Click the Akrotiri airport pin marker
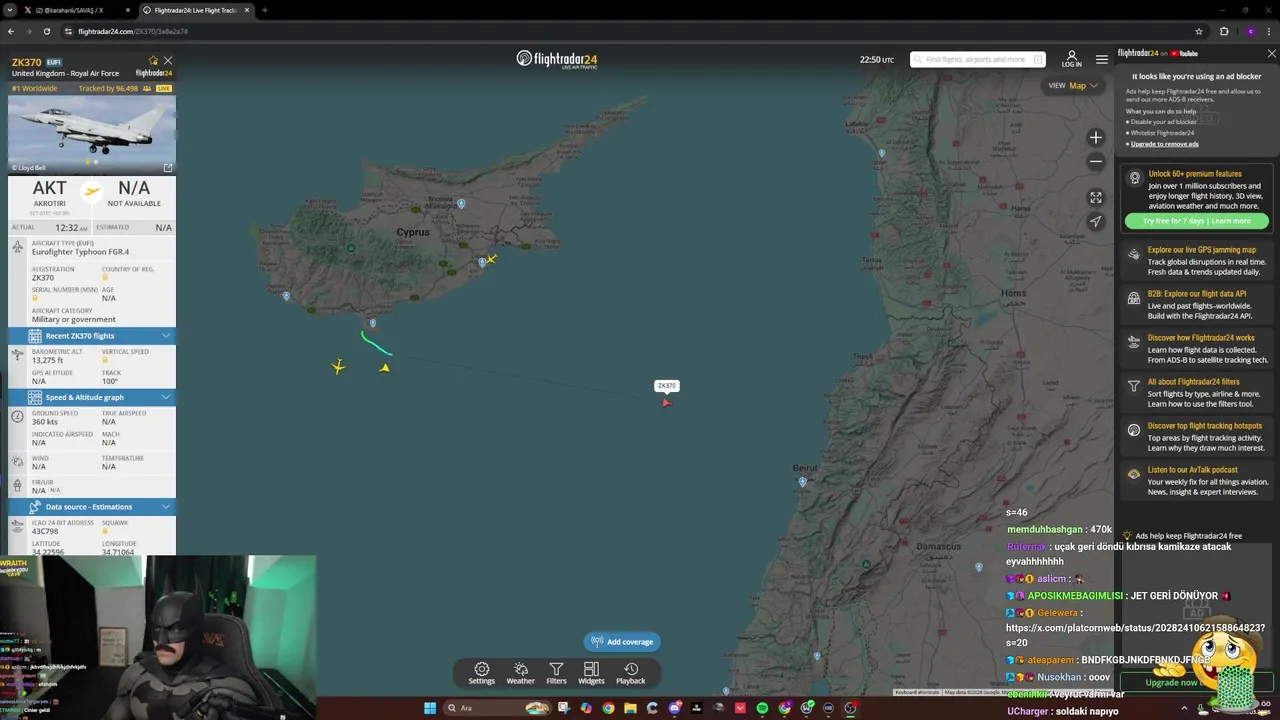 tap(372, 323)
